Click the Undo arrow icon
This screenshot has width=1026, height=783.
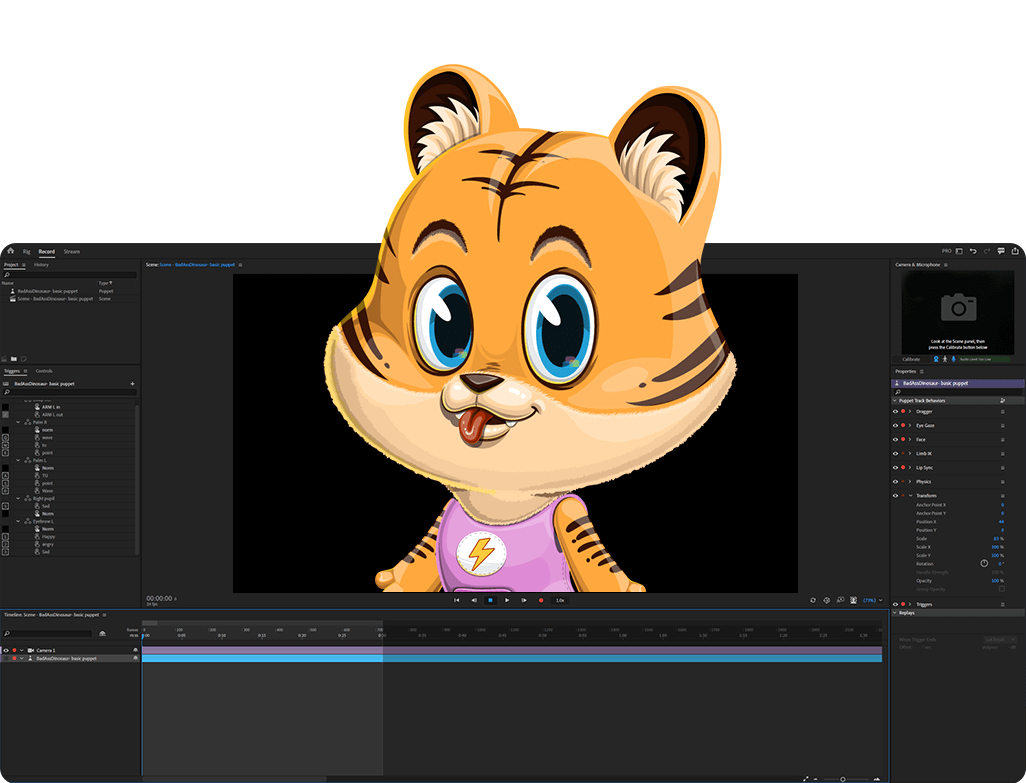[x=973, y=251]
